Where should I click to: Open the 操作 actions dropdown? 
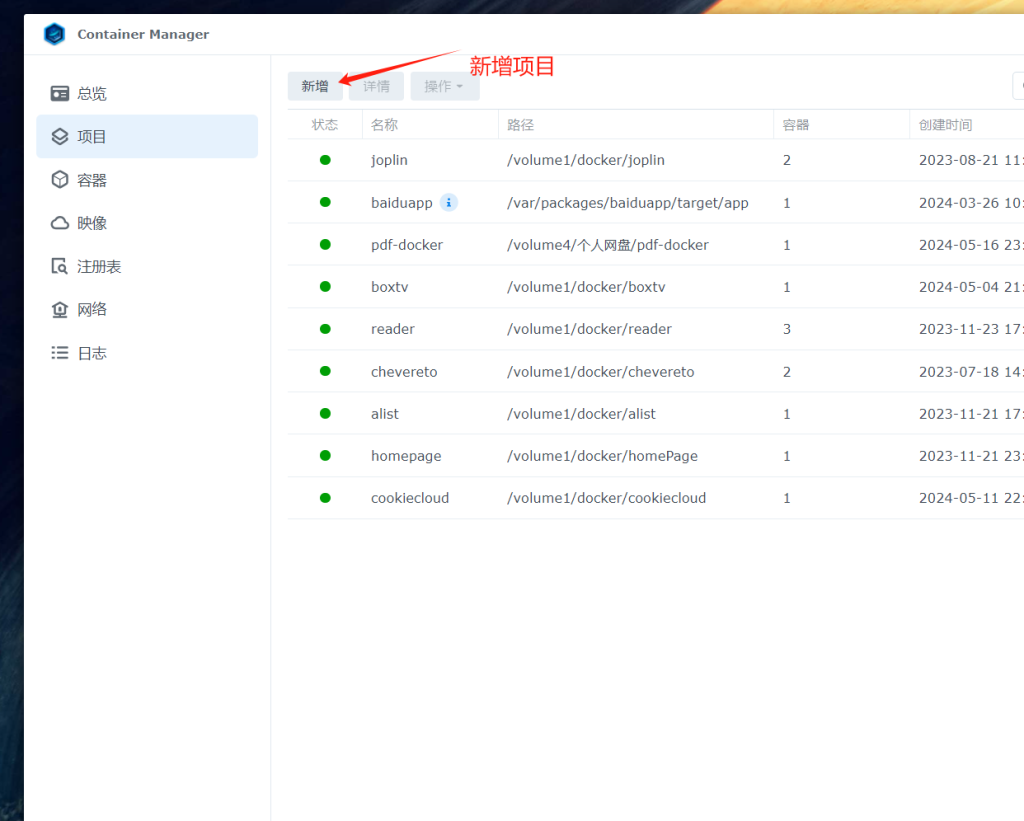(x=444, y=86)
